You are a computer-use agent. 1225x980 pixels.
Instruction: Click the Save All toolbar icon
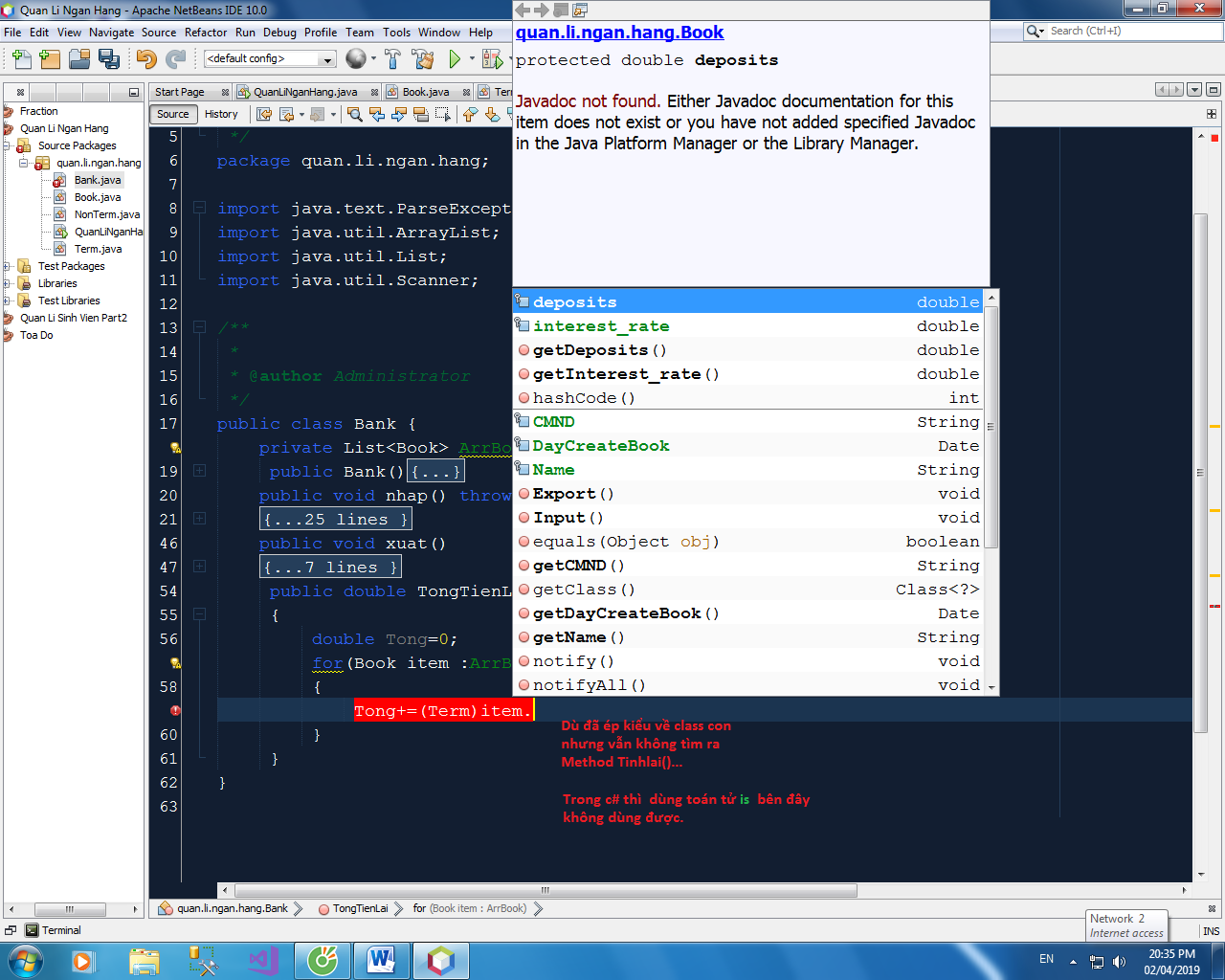click(x=109, y=59)
